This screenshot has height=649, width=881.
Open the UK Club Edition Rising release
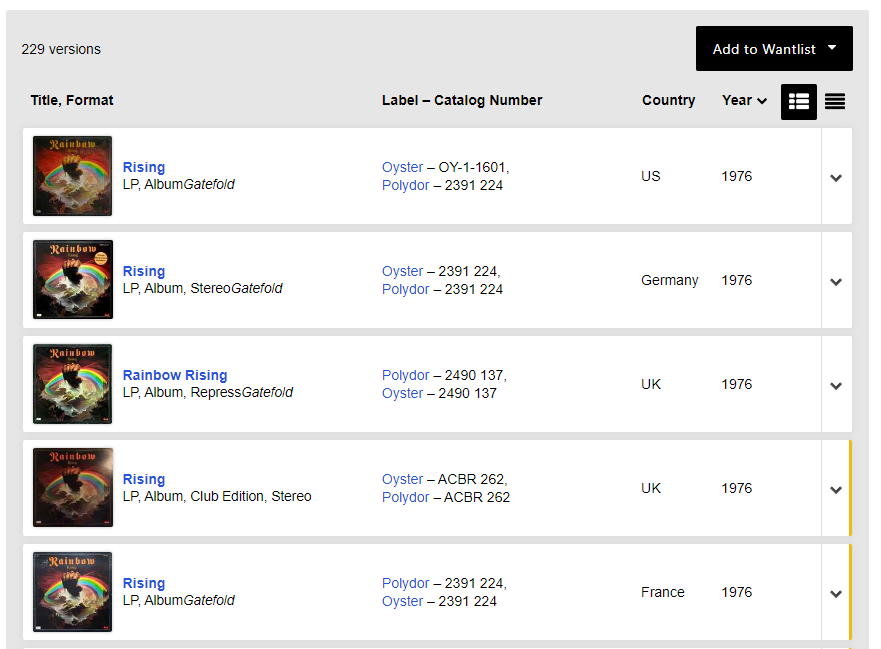pyautogui.click(x=143, y=479)
